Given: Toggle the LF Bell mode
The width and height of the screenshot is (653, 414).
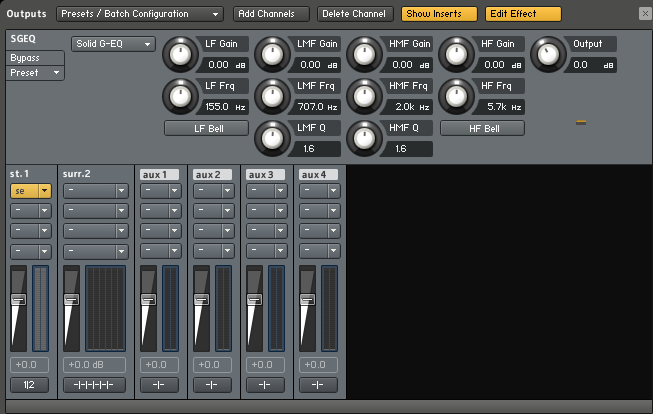Looking at the screenshot, I should tap(207, 128).
